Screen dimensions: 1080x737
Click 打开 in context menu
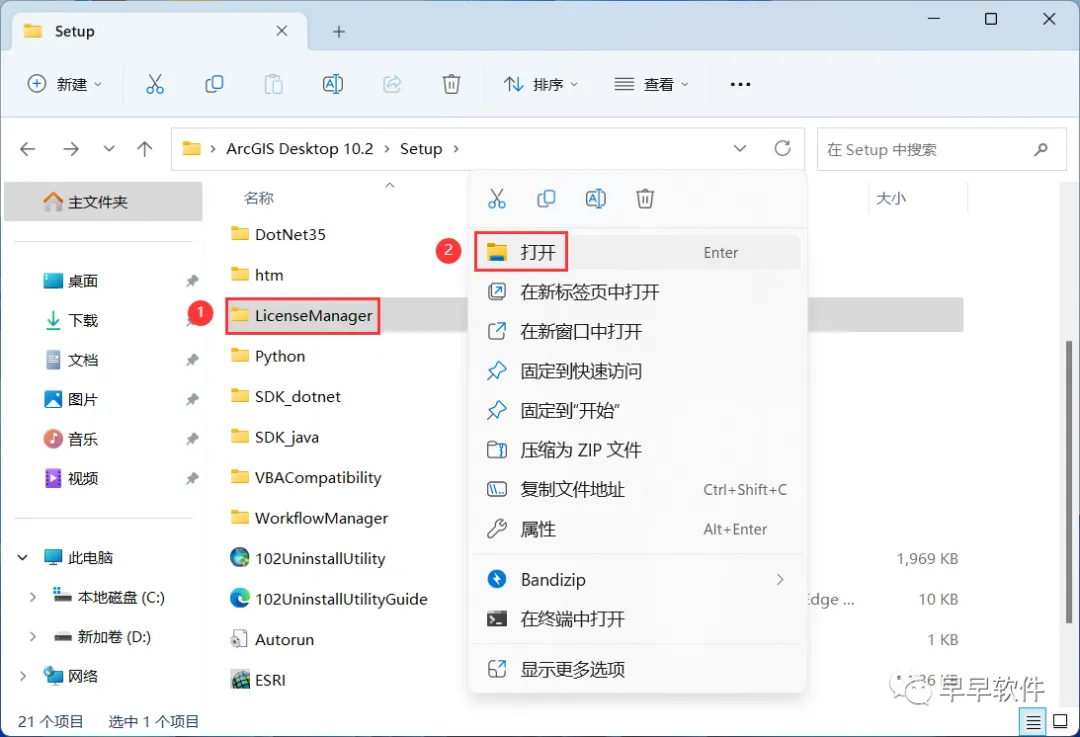pos(637,253)
